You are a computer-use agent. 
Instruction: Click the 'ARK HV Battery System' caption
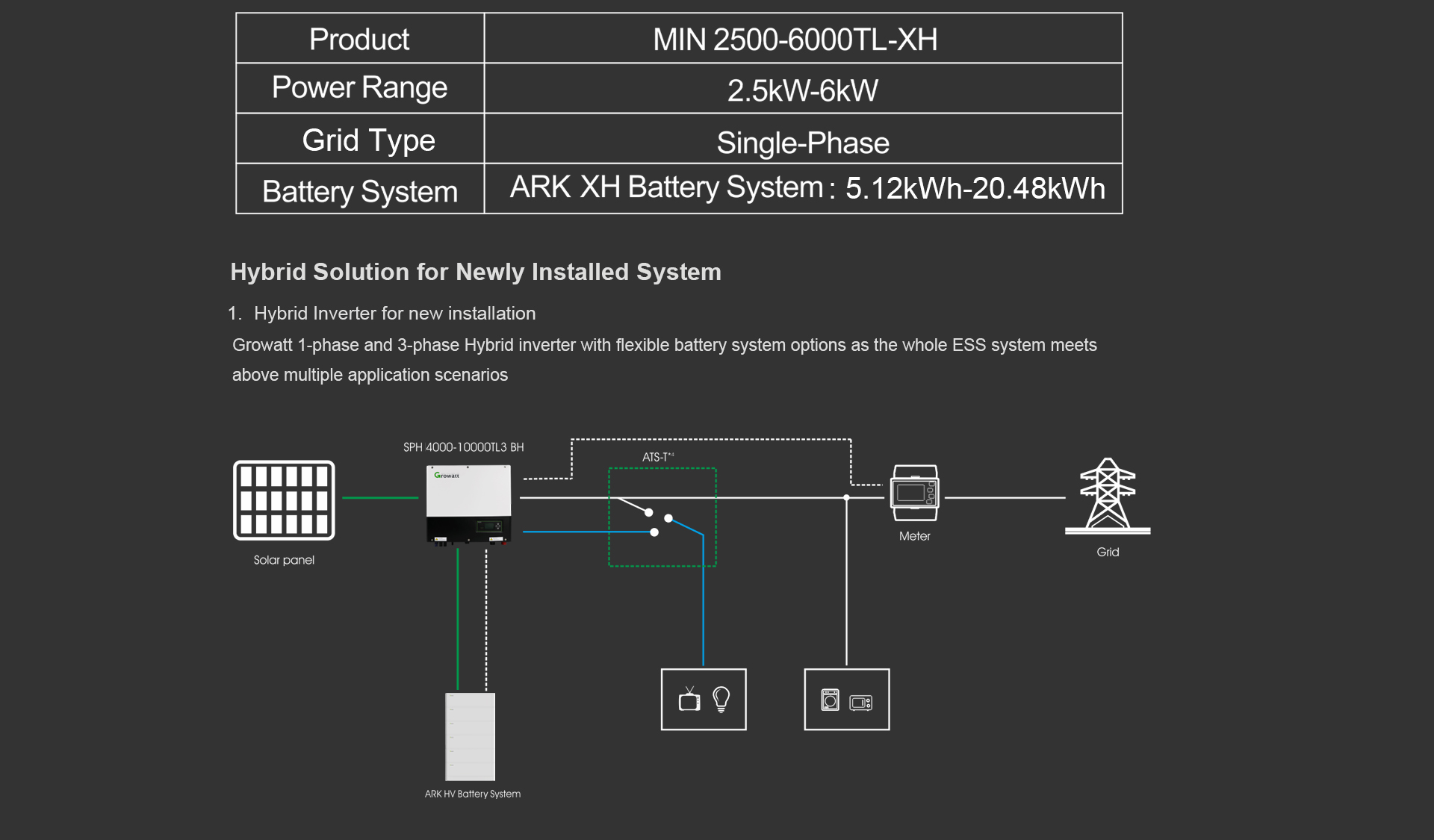coord(473,794)
